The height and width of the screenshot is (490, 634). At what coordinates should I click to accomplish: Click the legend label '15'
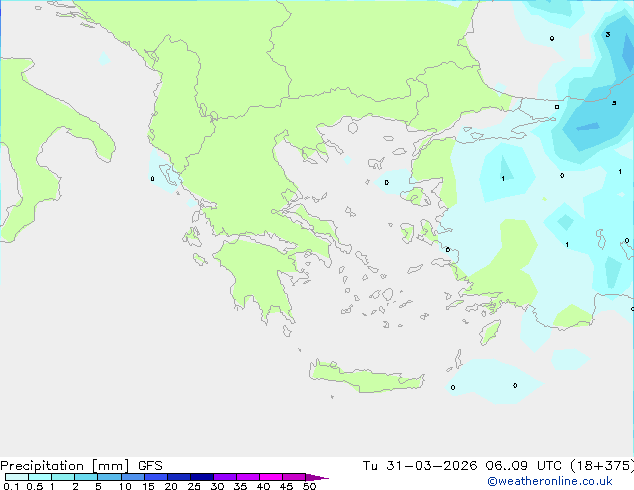(148, 486)
